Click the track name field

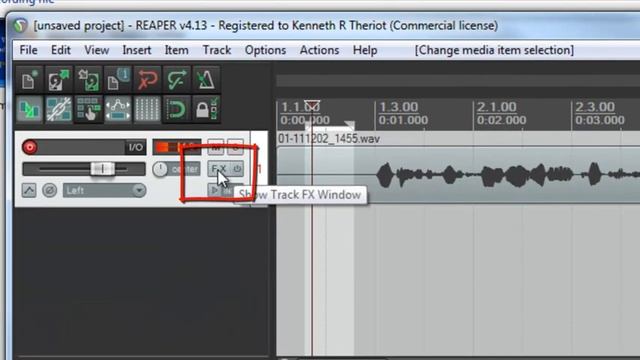tap(81, 147)
